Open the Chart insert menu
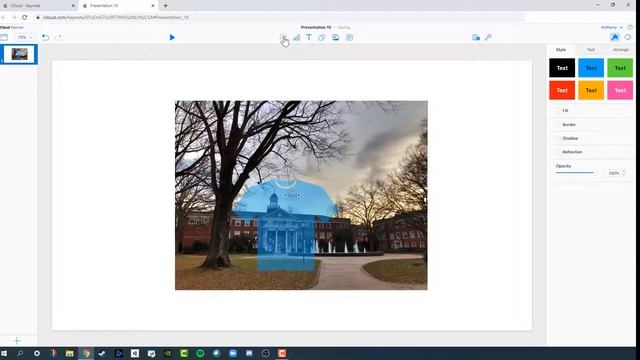 coord(296,38)
